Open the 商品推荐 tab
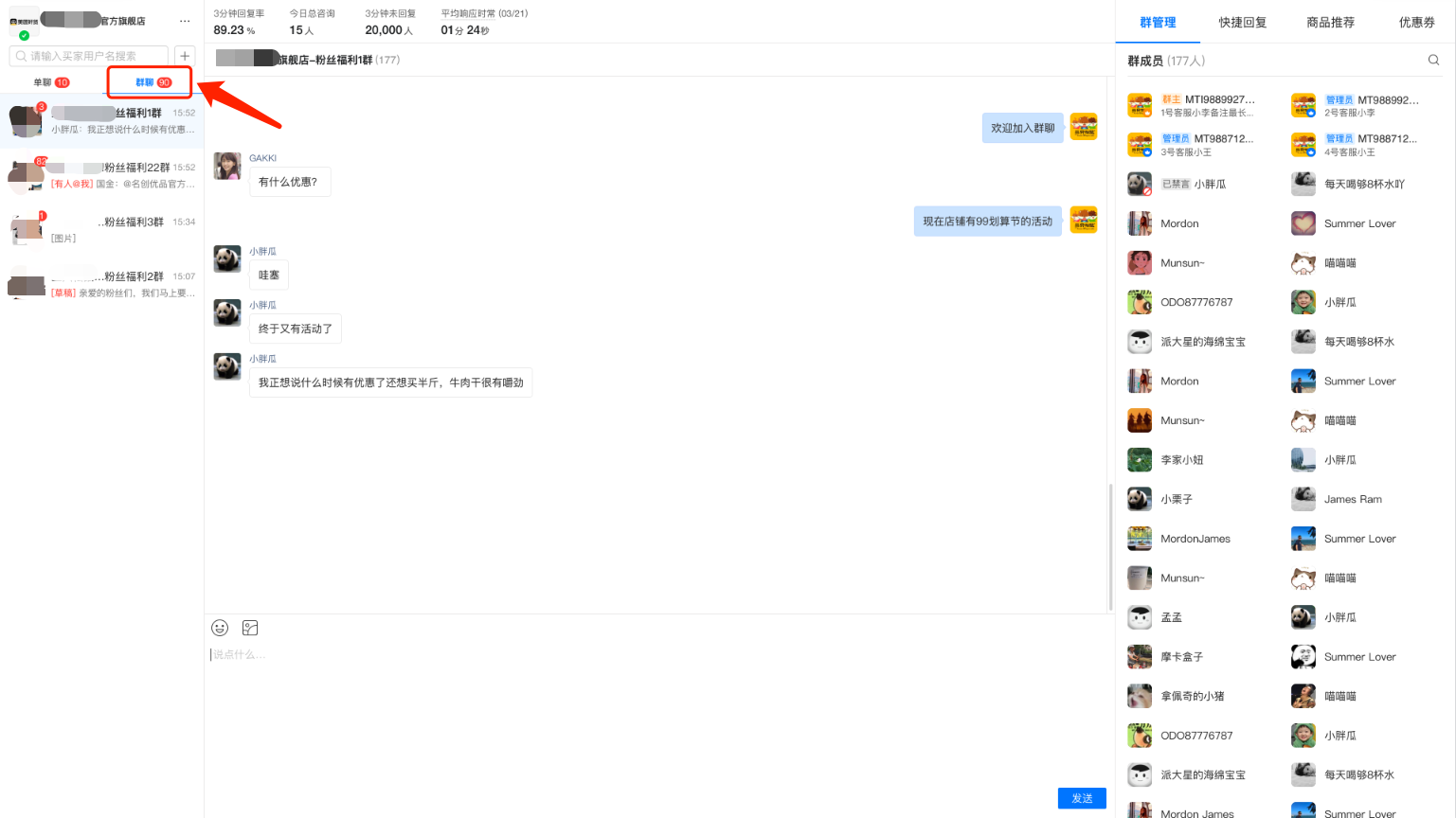 tap(1330, 23)
